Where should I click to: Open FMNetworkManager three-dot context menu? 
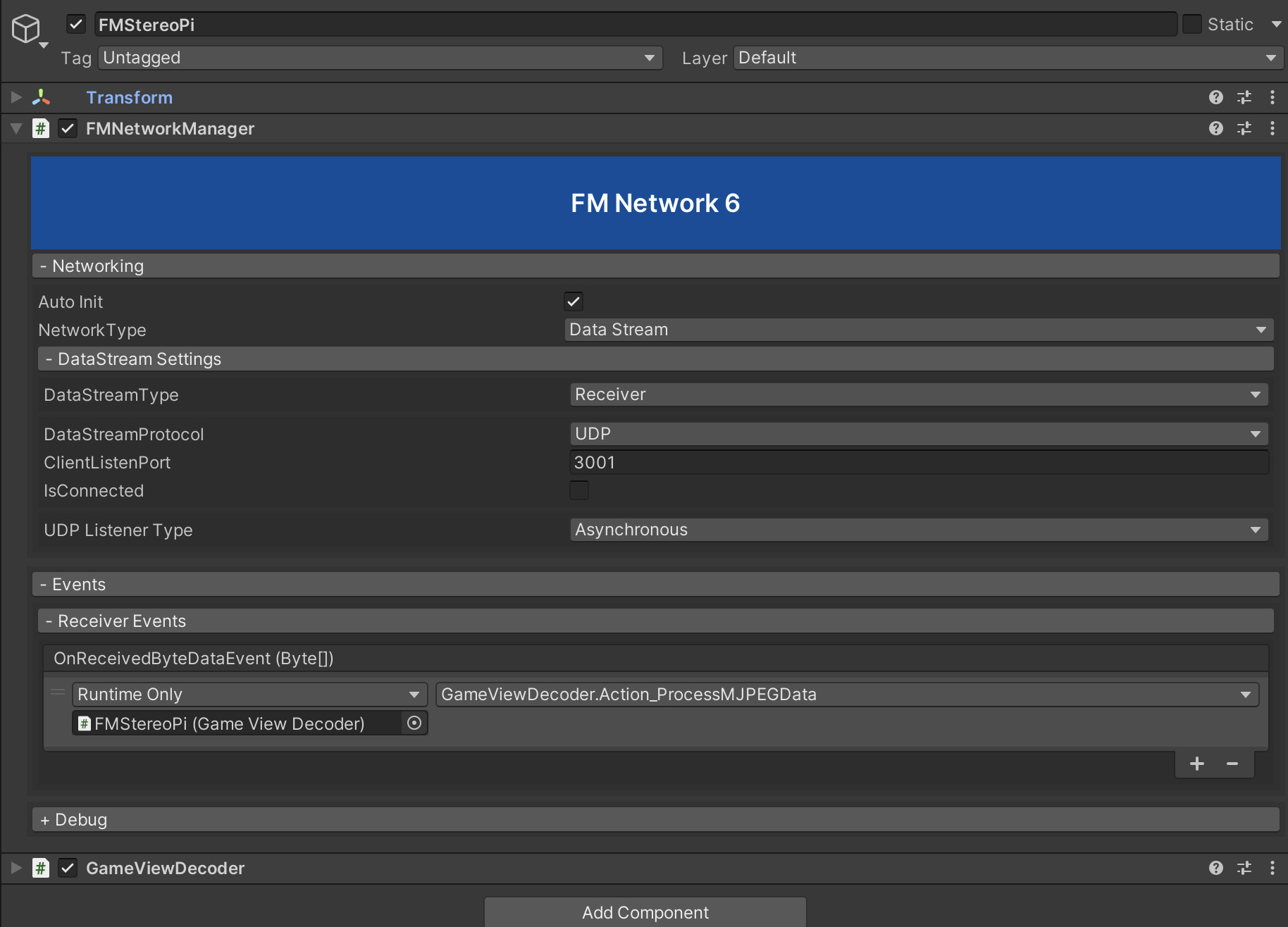1272,128
